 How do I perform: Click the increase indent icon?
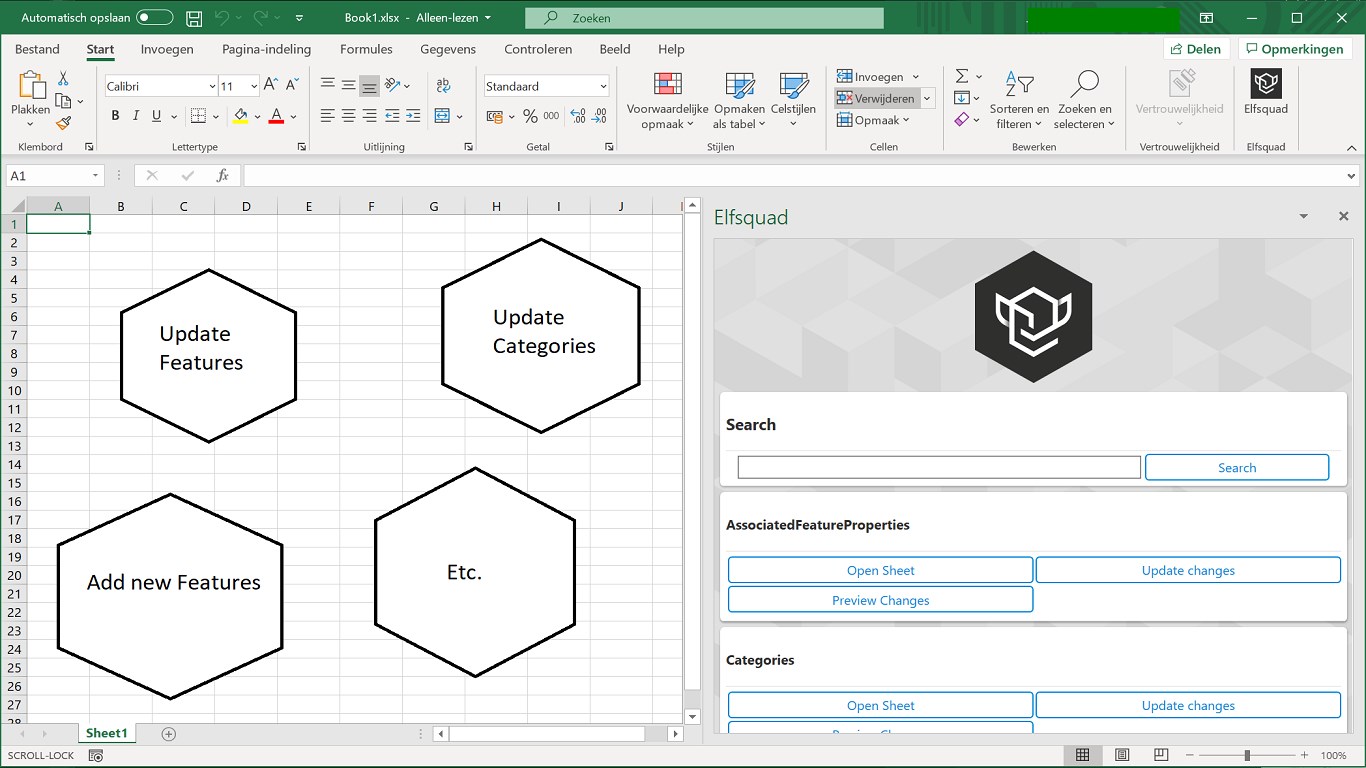413,116
